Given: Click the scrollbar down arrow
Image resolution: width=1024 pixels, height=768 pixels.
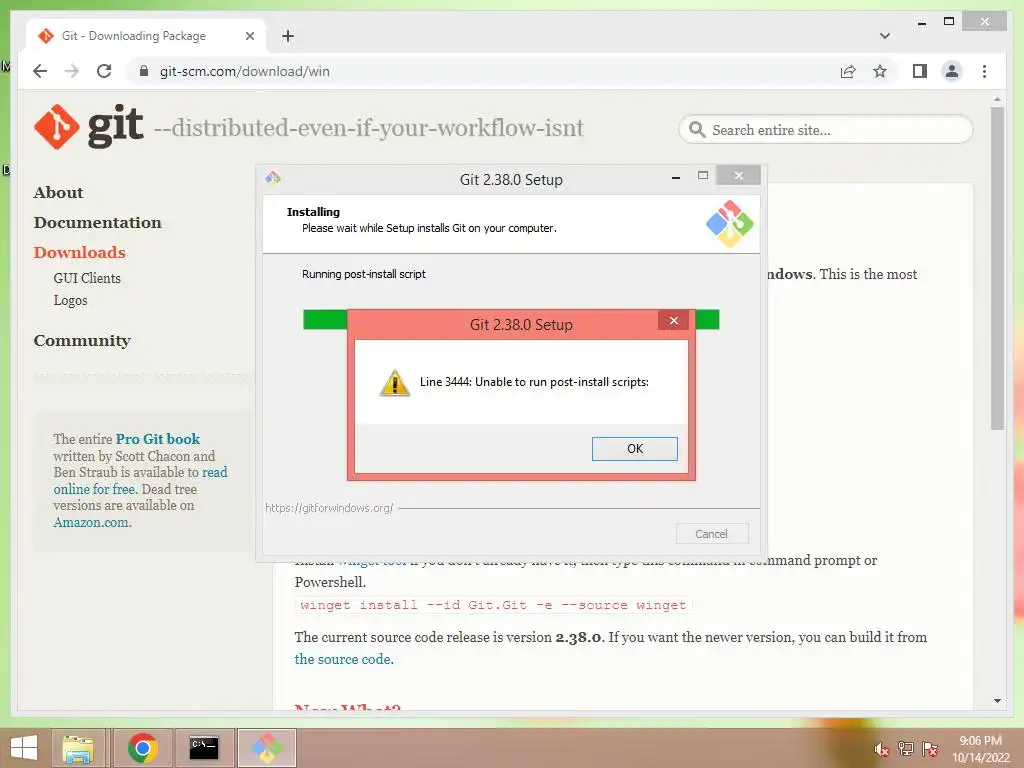Looking at the screenshot, I should [x=997, y=701].
